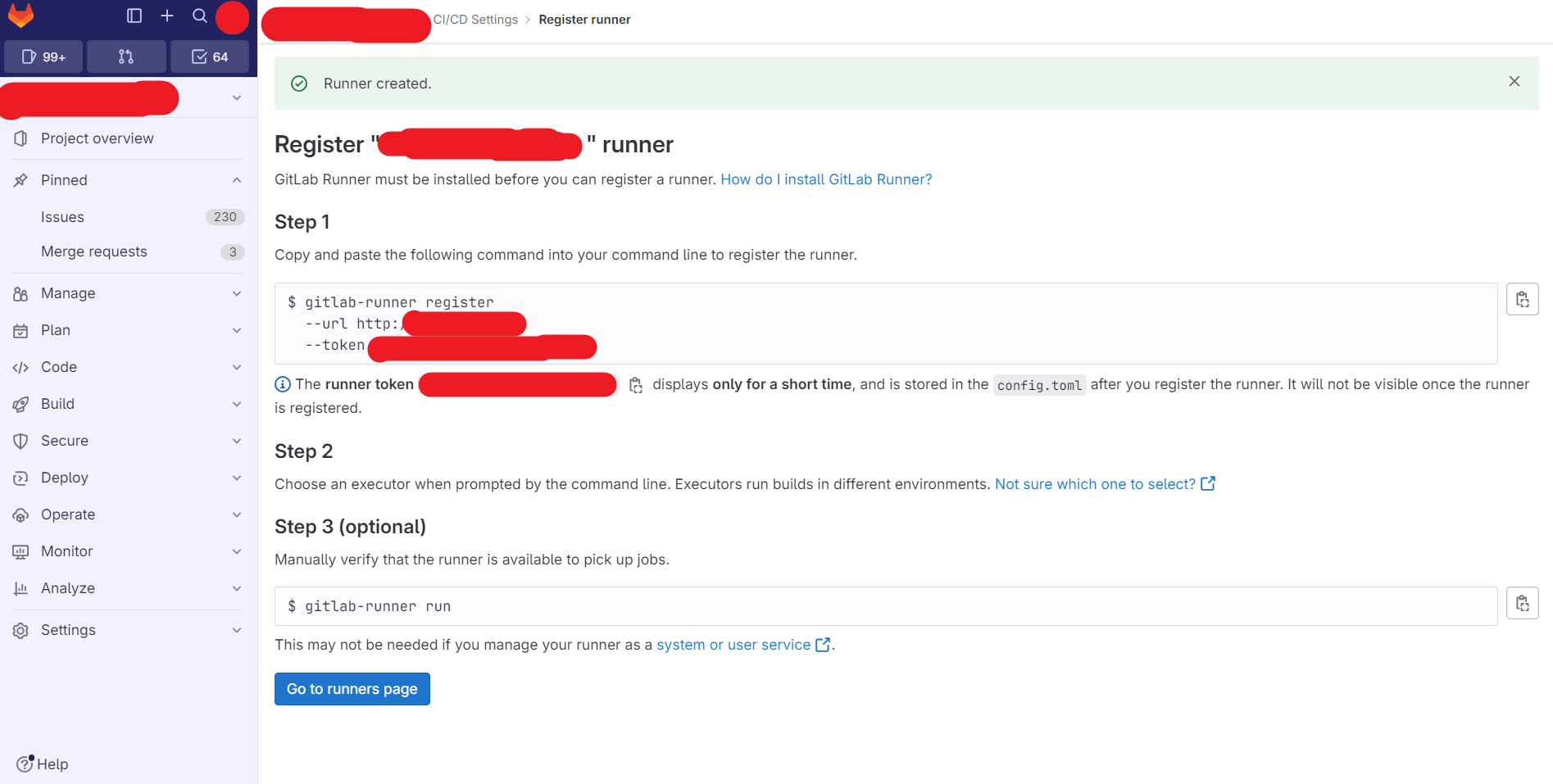Click the Step 1 heading

(302, 222)
